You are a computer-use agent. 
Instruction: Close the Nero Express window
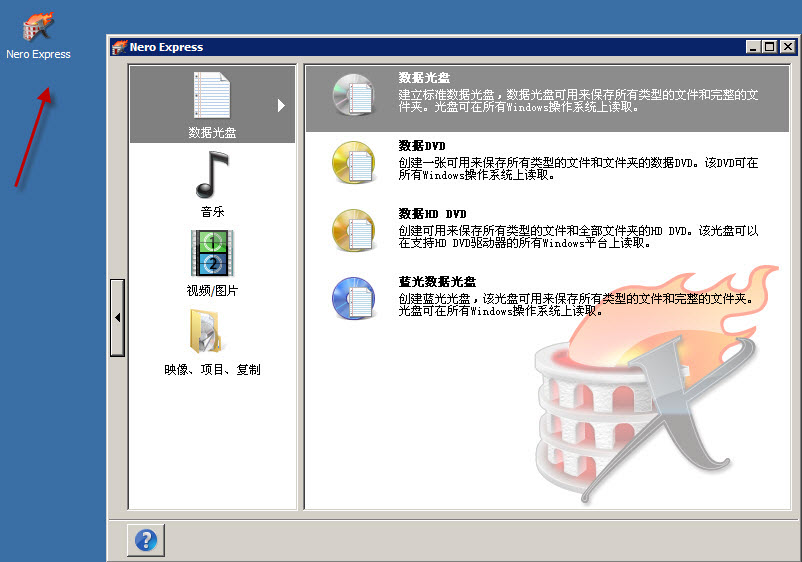click(788, 47)
